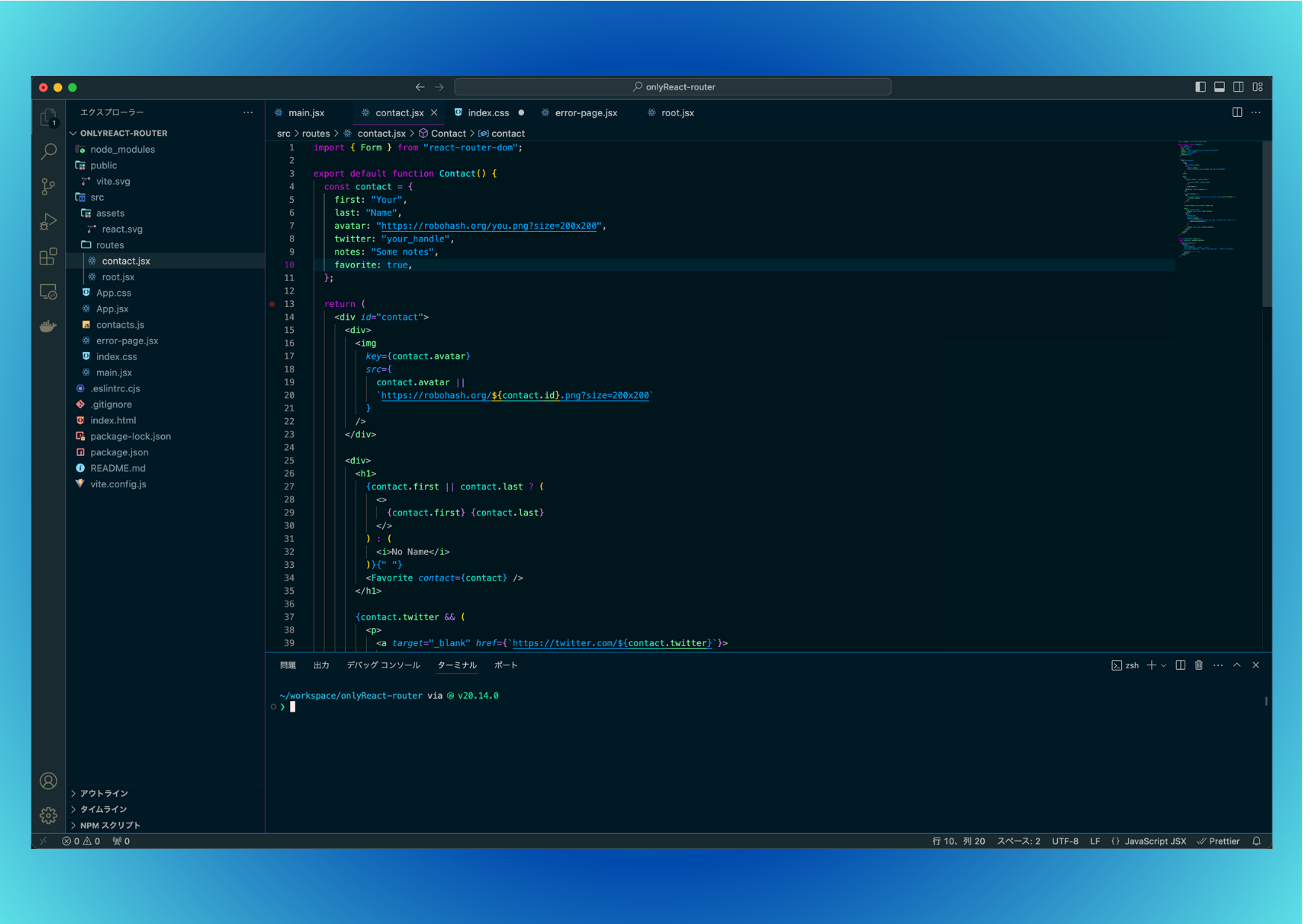Open Run and Debug view icon
Viewport: 1303px width, 924px height.
pyautogui.click(x=48, y=221)
